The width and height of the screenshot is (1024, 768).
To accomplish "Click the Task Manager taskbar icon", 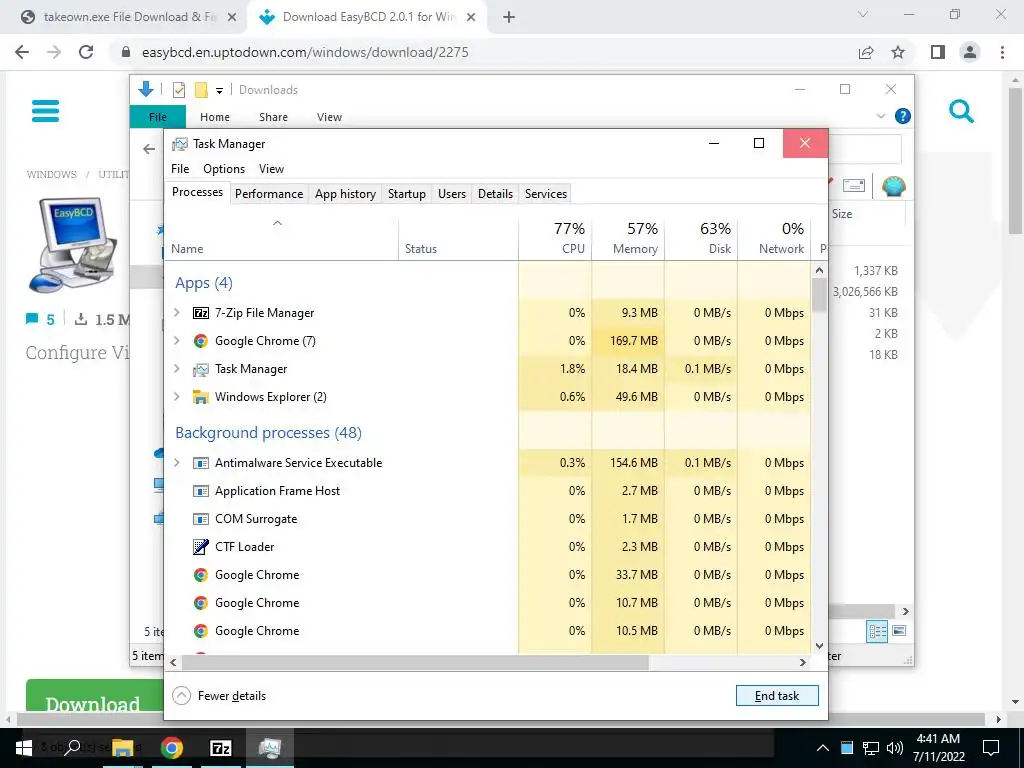I will click(x=269, y=748).
